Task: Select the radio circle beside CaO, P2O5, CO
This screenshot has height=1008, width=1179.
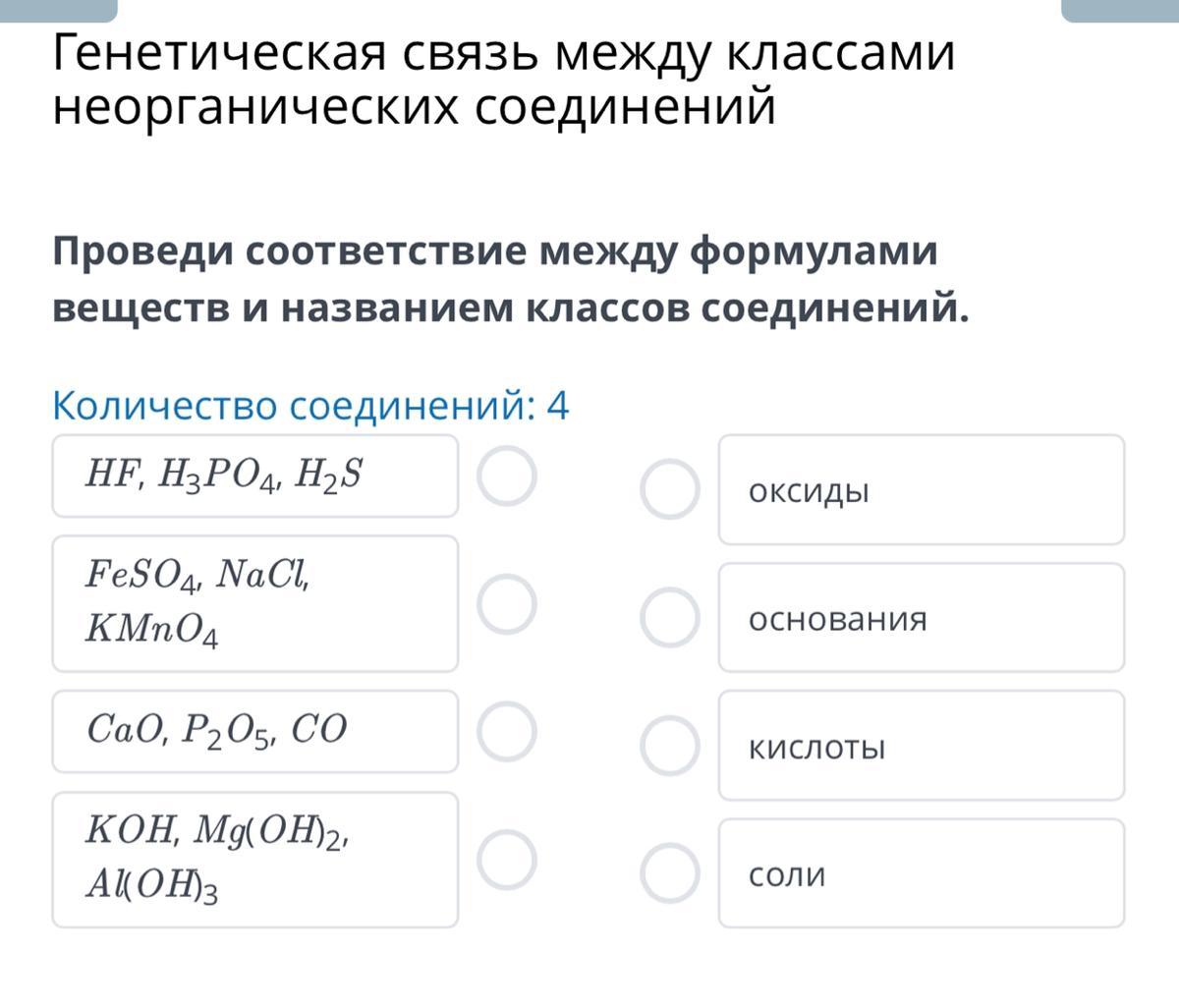Action: [507, 732]
